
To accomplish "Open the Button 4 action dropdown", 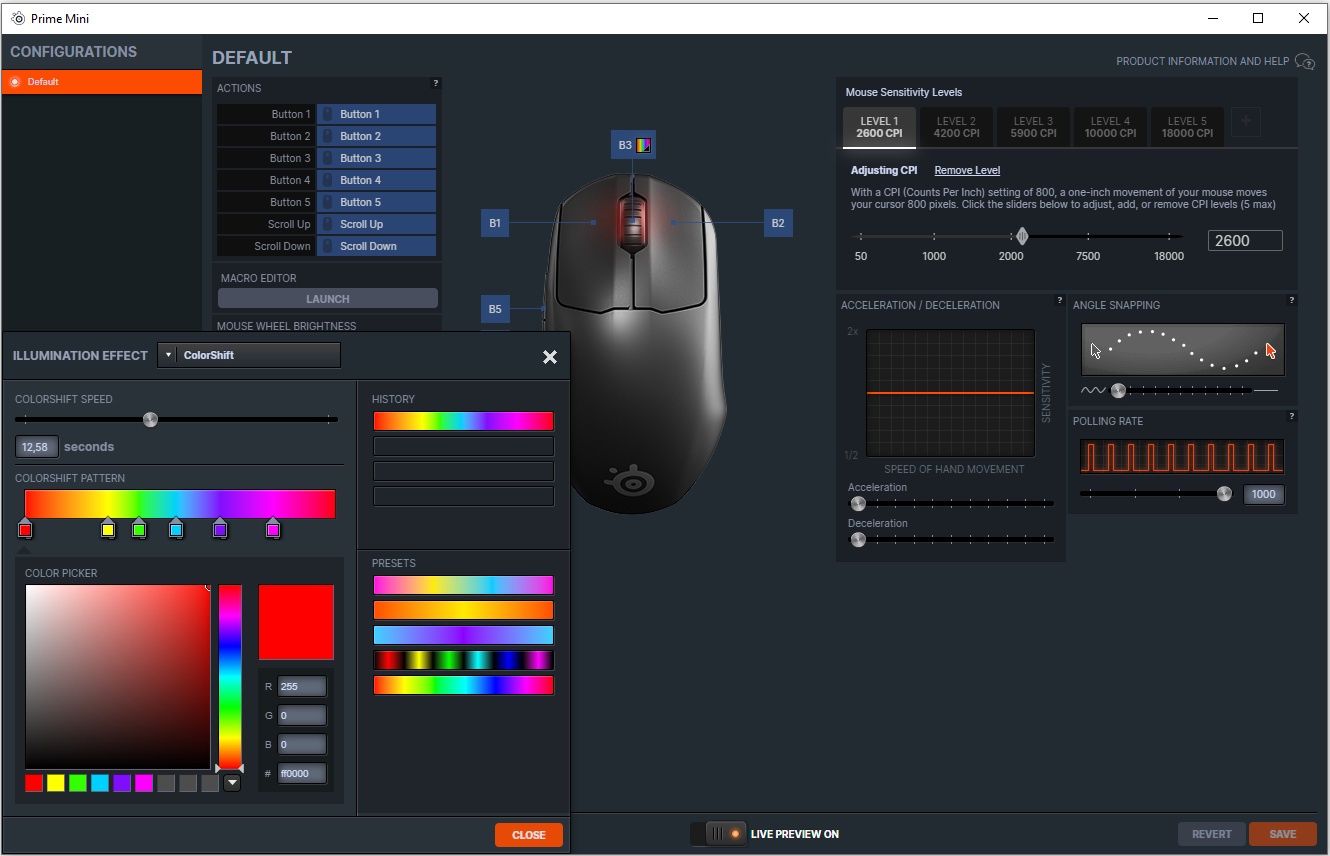I will [x=376, y=180].
